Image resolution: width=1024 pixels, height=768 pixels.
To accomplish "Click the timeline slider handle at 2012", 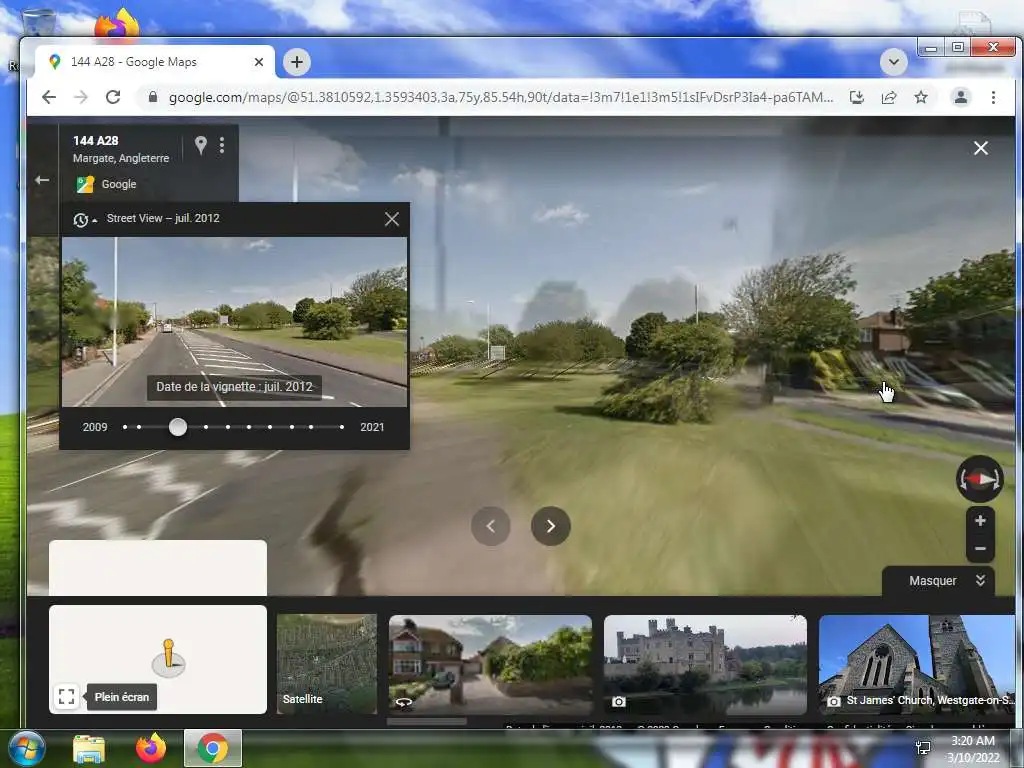I will 178,427.
